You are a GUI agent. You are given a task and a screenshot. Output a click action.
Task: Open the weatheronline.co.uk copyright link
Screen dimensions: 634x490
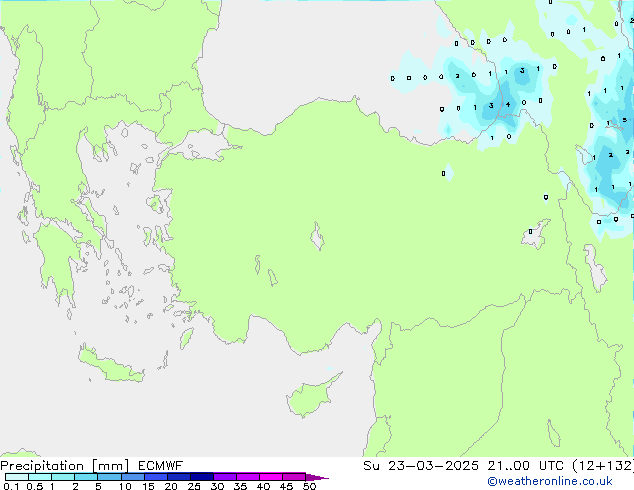[550, 481]
